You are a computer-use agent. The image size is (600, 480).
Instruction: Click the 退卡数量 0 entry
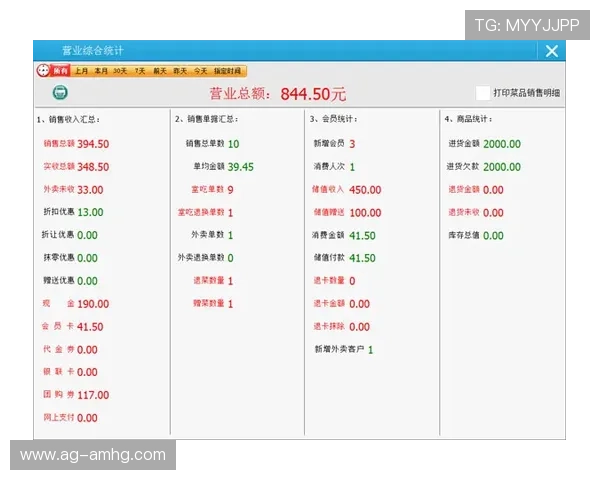(x=334, y=281)
